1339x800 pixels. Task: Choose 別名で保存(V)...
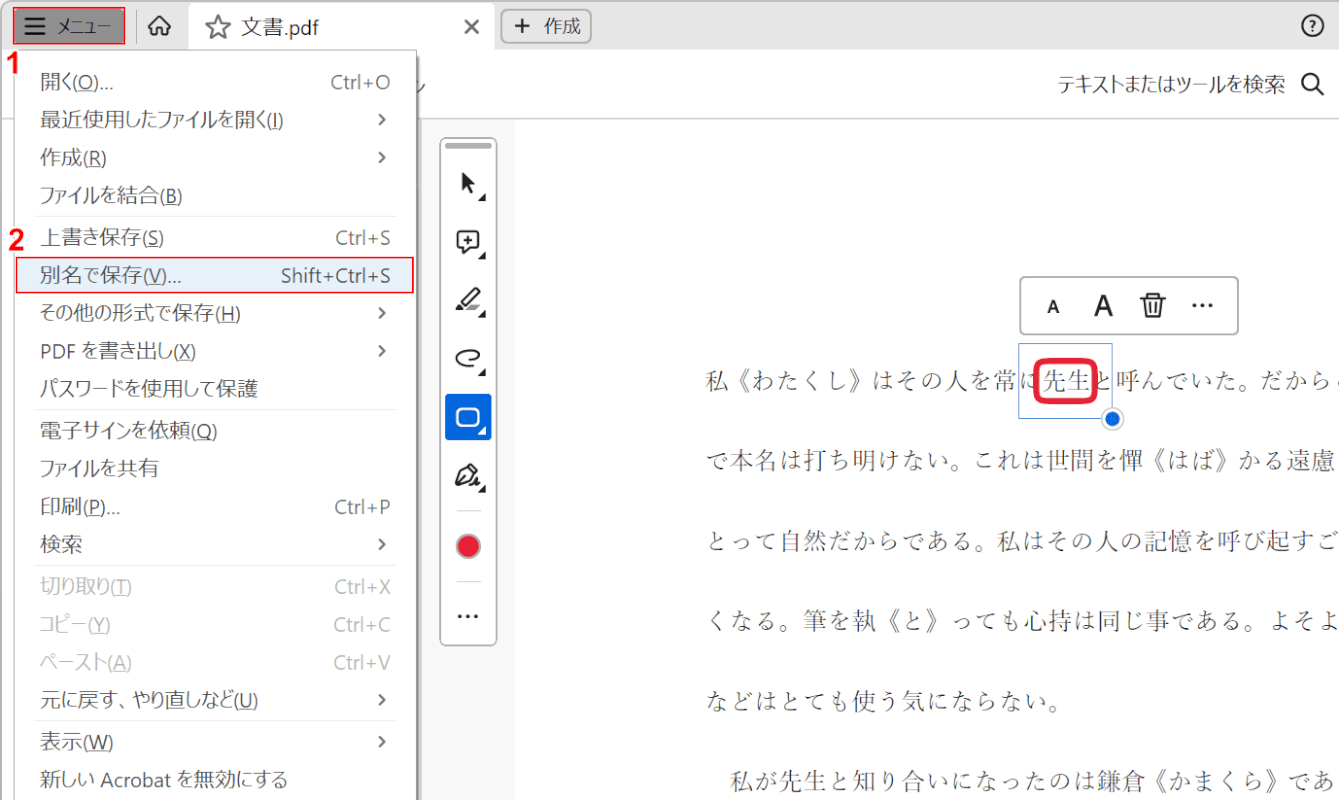(x=215, y=275)
